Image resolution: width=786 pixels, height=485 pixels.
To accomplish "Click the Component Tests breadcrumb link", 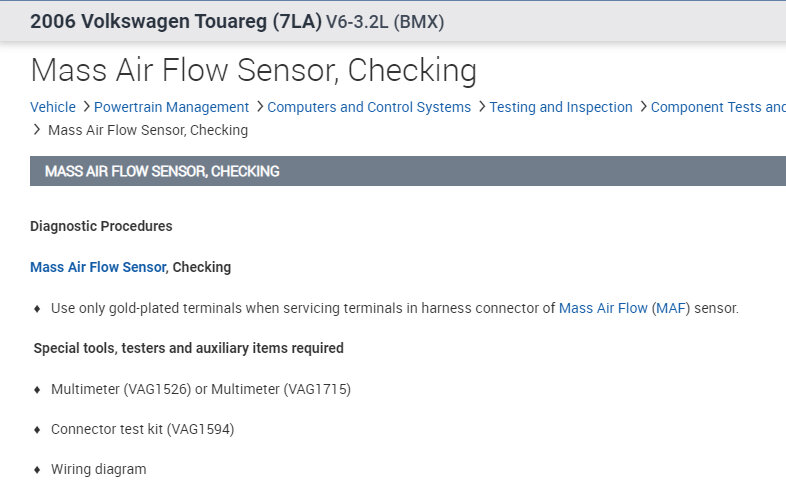I will coord(717,107).
